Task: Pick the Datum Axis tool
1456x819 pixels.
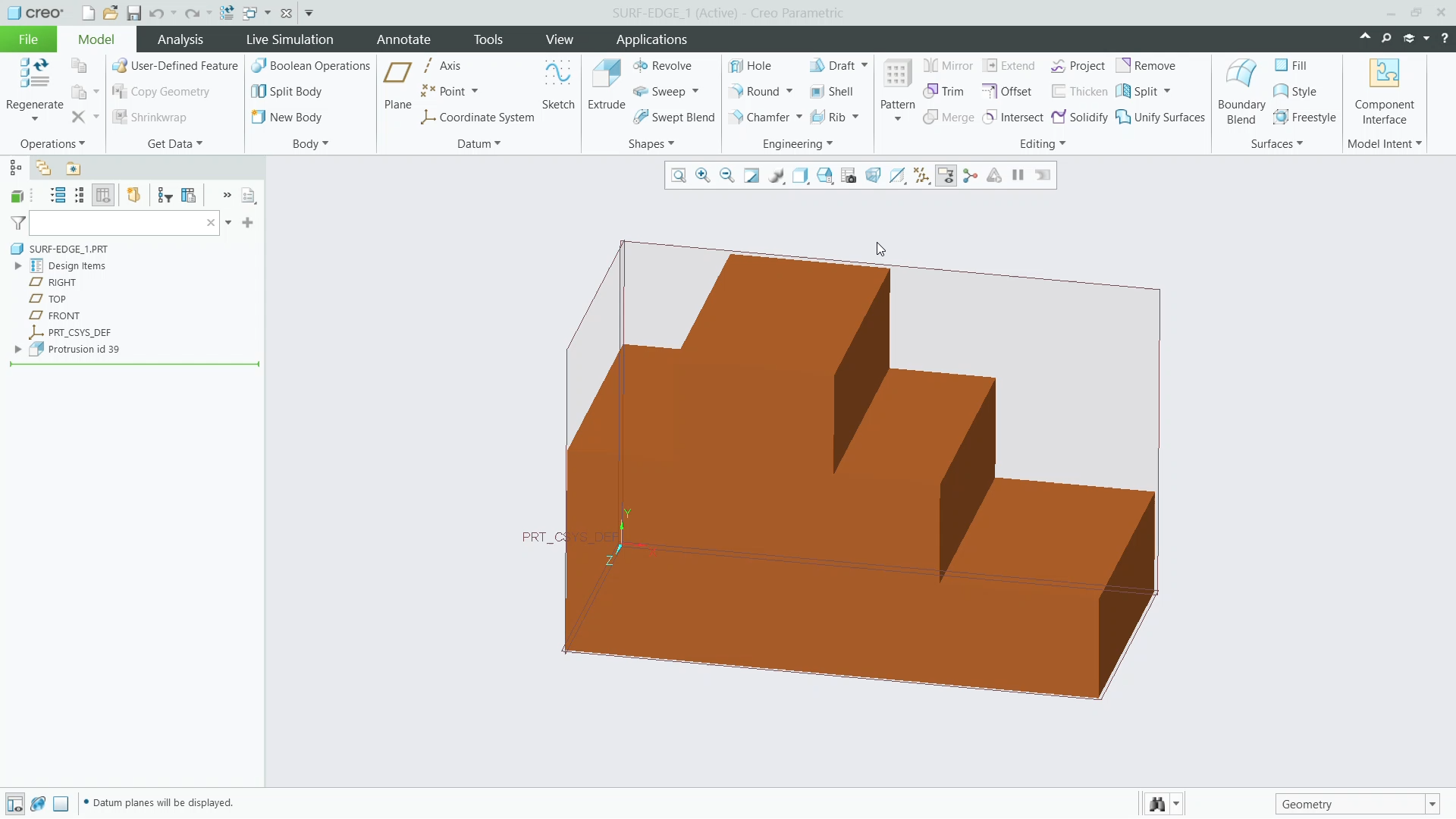Action: 441,66
